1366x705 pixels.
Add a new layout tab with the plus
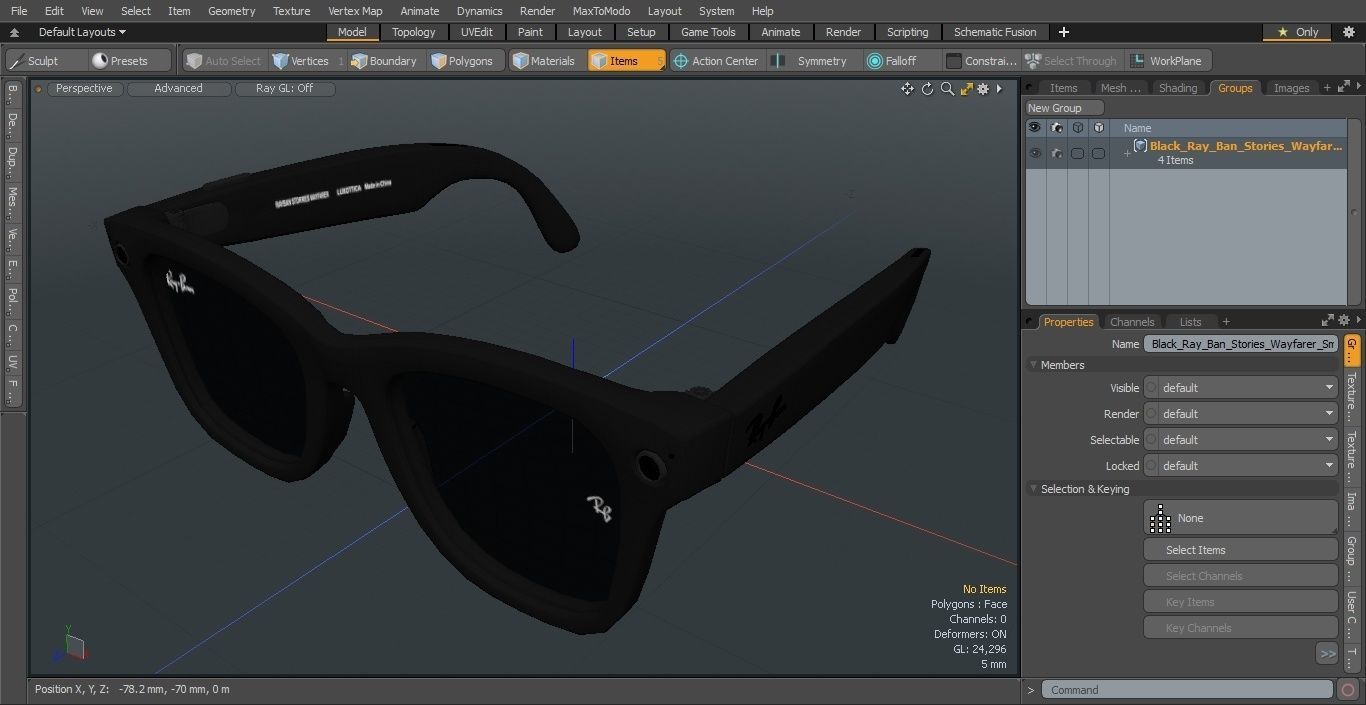[1063, 32]
